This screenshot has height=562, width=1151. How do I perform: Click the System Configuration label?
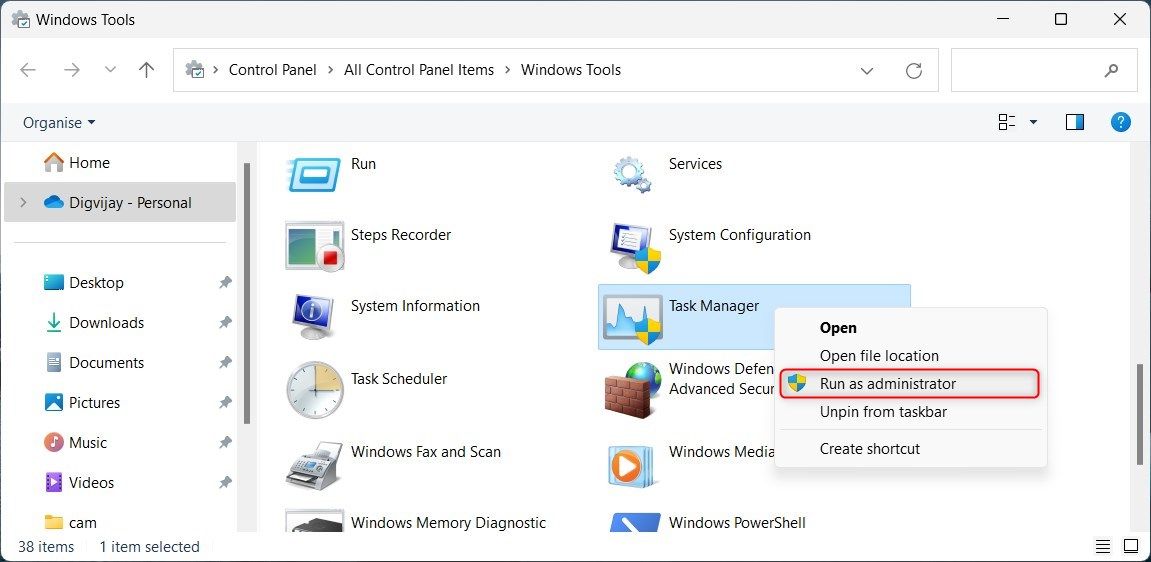click(740, 235)
